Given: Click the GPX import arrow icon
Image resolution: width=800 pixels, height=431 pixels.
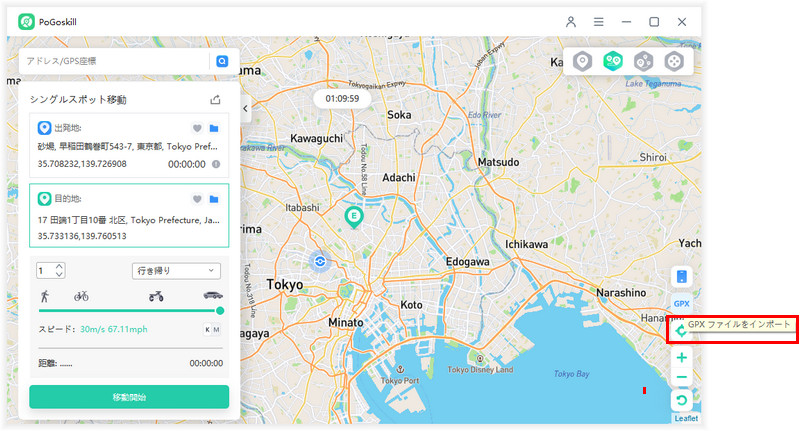Looking at the screenshot, I should point(681,331).
